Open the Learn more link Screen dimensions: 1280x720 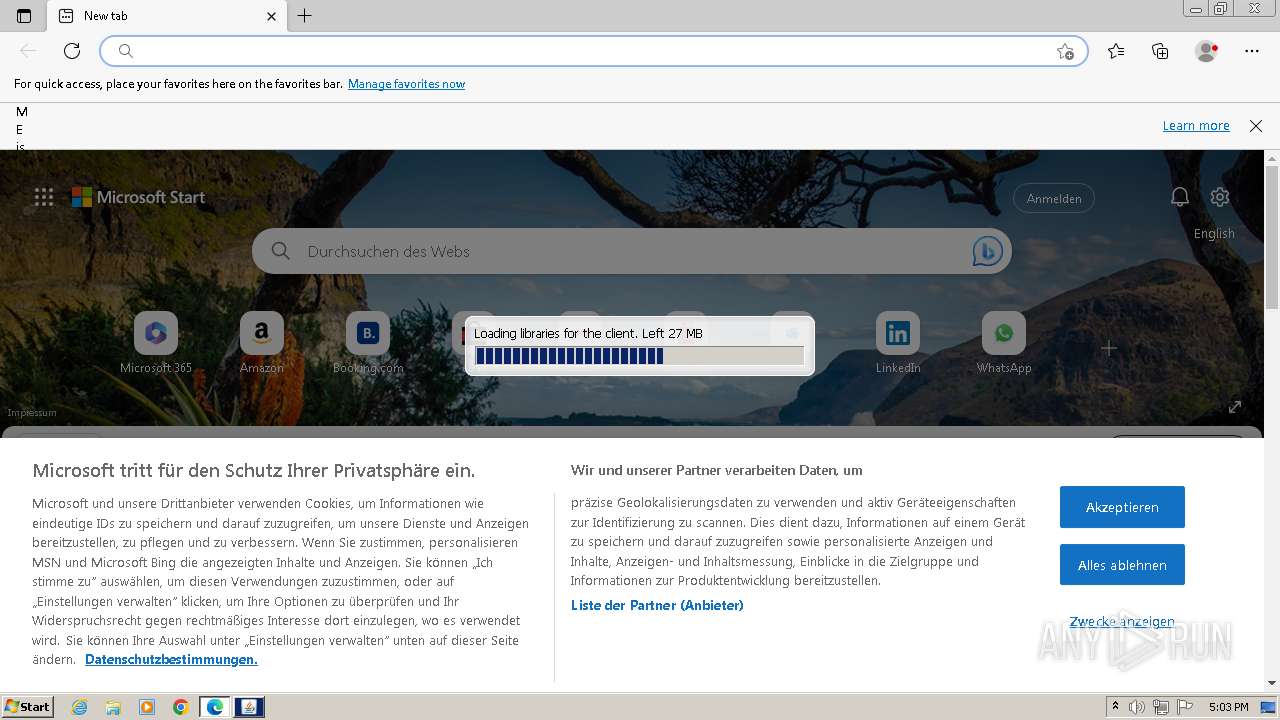click(1196, 126)
